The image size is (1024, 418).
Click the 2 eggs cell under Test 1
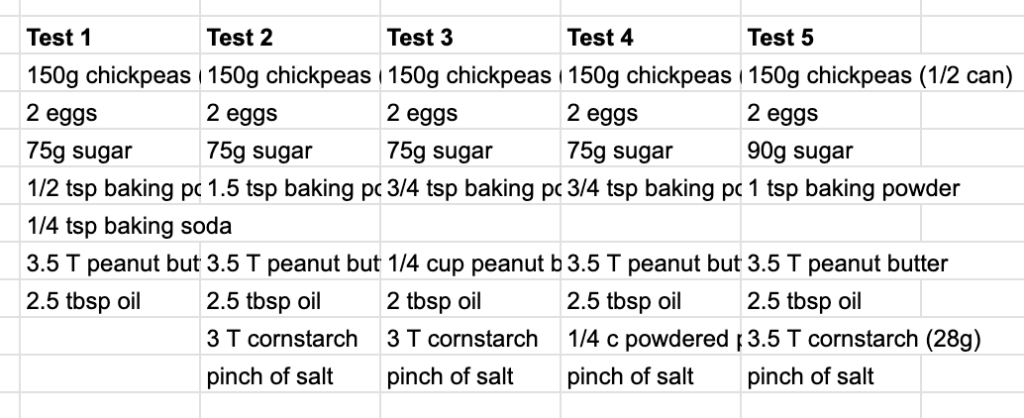(62, 113)
